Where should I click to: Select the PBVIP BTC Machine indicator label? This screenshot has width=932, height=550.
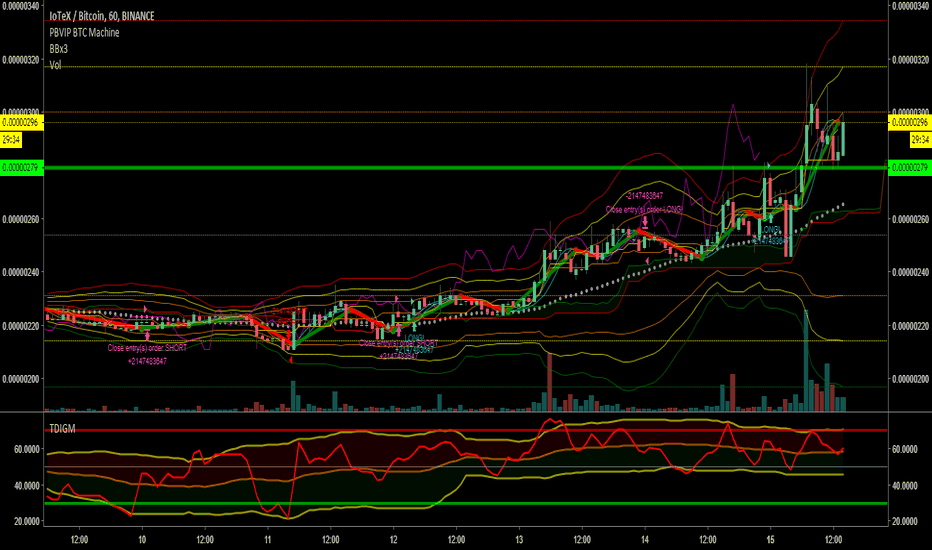[x=84, y=33]
